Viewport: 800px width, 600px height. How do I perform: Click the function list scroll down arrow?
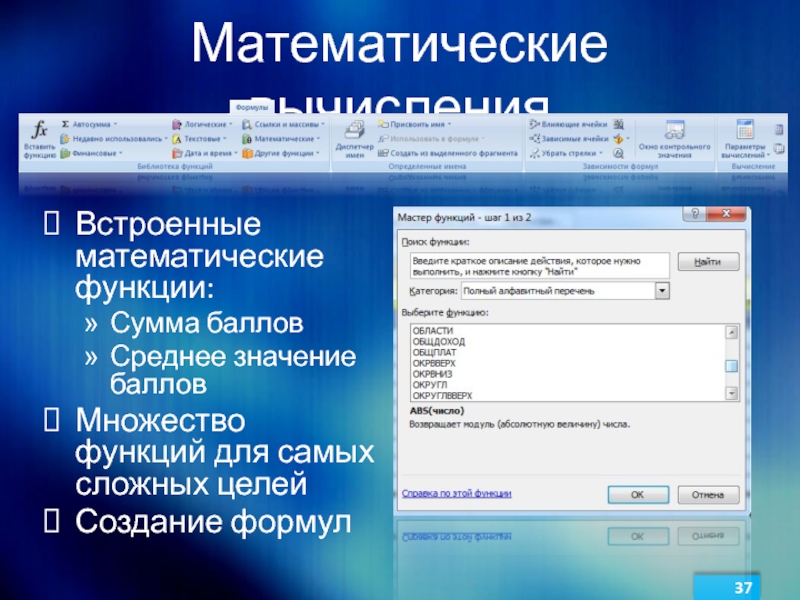click(x=732, y=393)
